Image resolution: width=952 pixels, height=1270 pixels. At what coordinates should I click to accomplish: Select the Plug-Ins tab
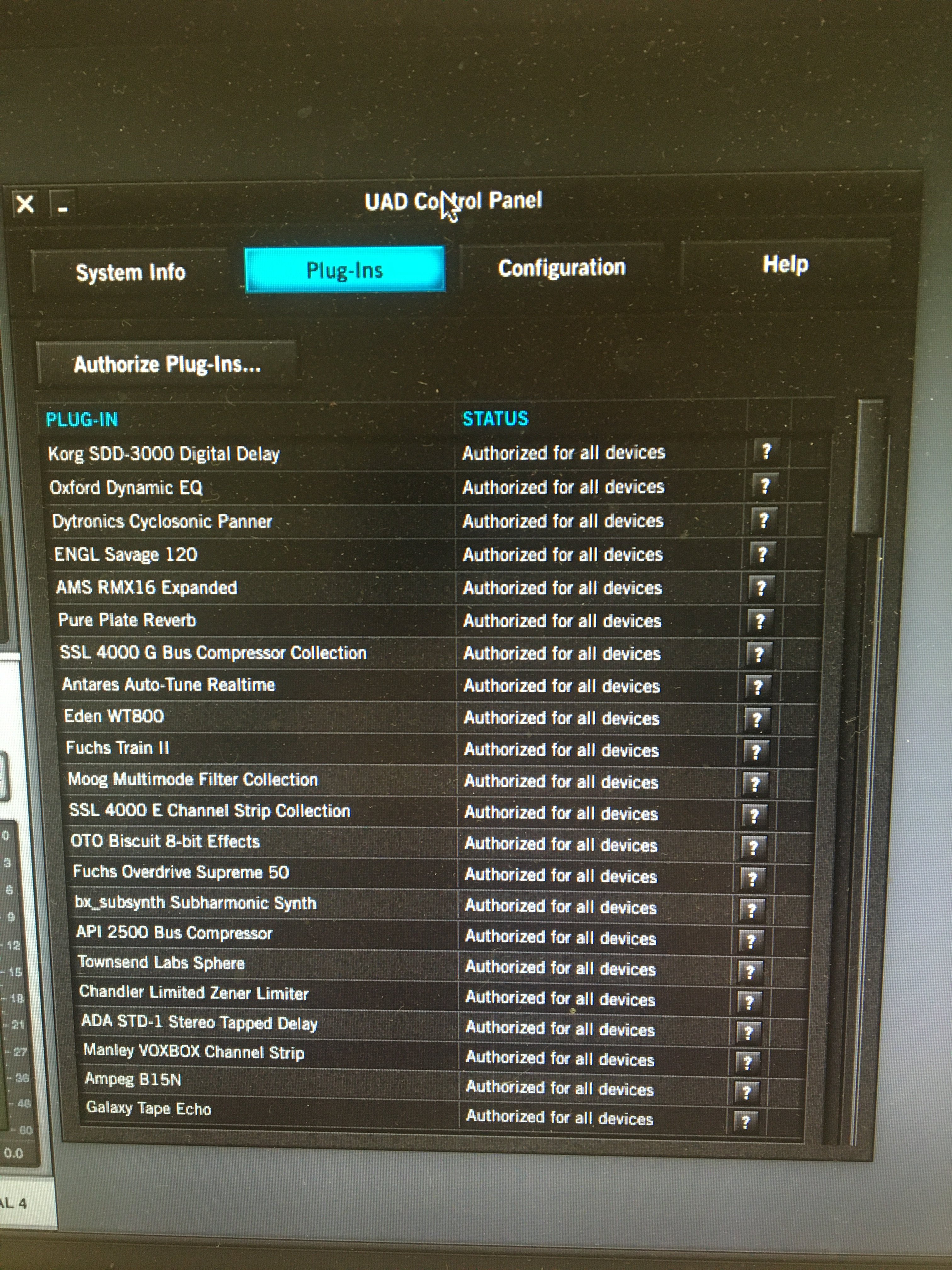tap(344, 270)
